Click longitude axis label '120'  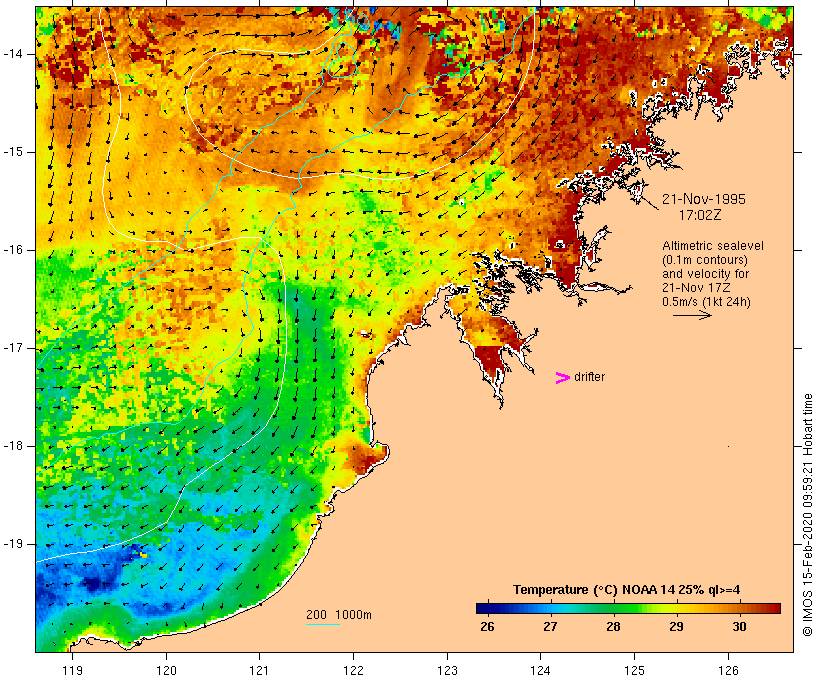pyautogui.click(x=166, y=670)
